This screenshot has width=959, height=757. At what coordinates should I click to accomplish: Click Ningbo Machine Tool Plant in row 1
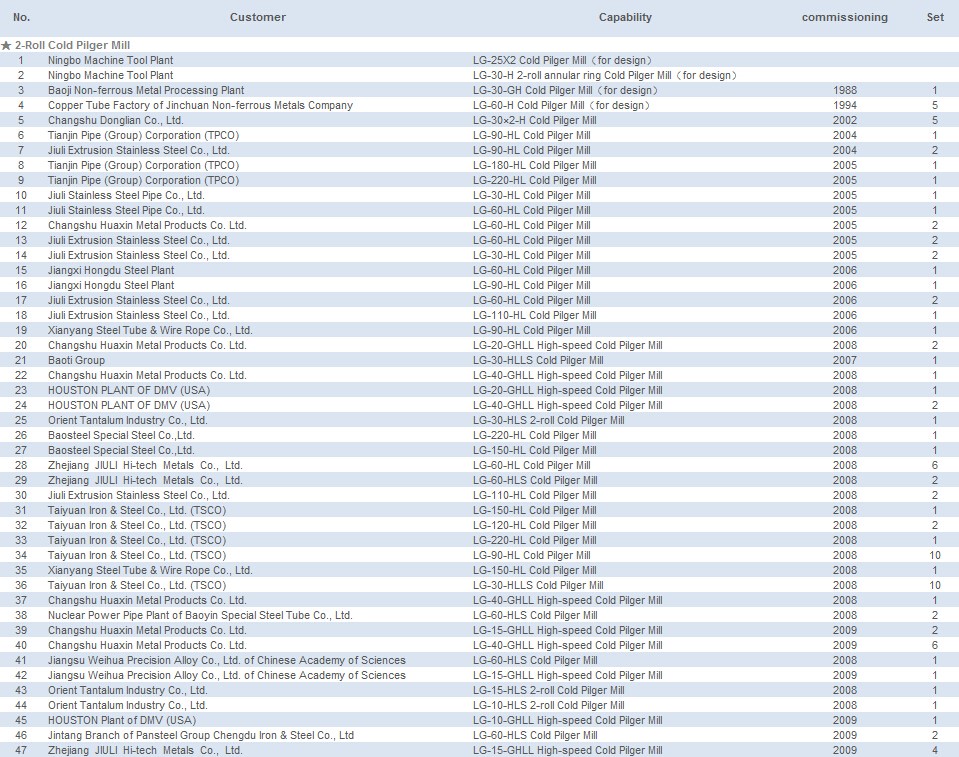pyautogui.click(x=111, y=61)
